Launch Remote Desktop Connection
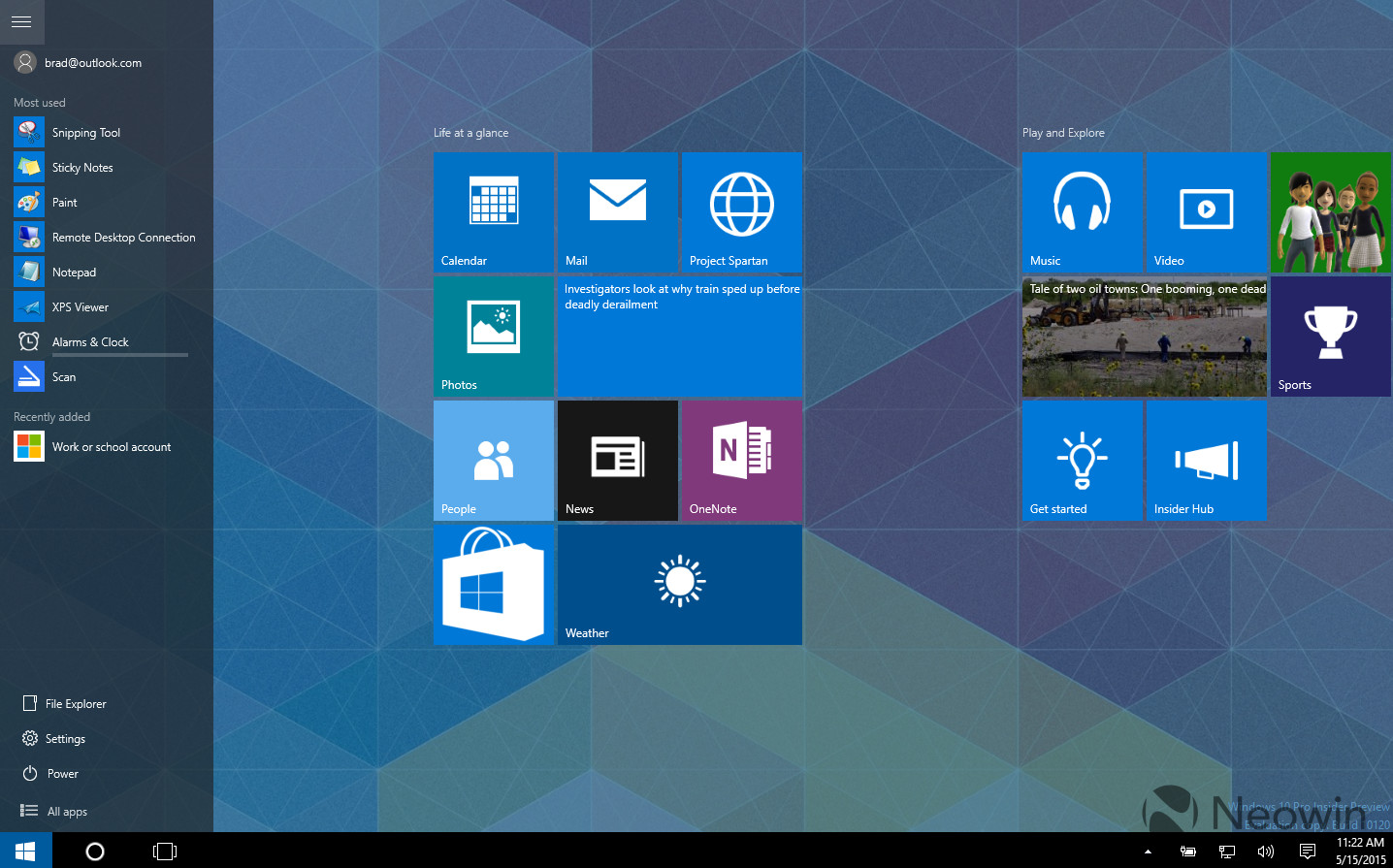The image size is (1393, 868). pyautogui.click(x=107, y=238)
